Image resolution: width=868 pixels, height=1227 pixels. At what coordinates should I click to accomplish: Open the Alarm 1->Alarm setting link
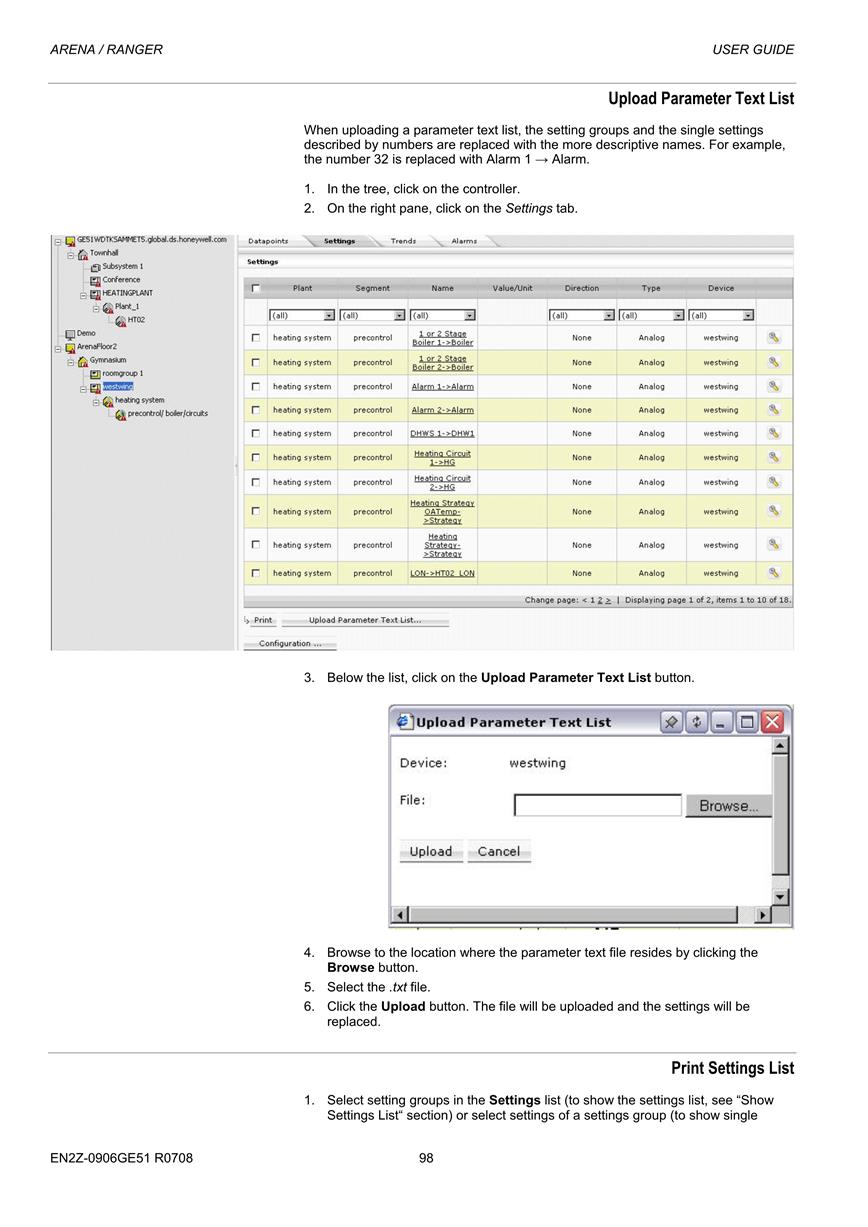click(x=443, y=386)
